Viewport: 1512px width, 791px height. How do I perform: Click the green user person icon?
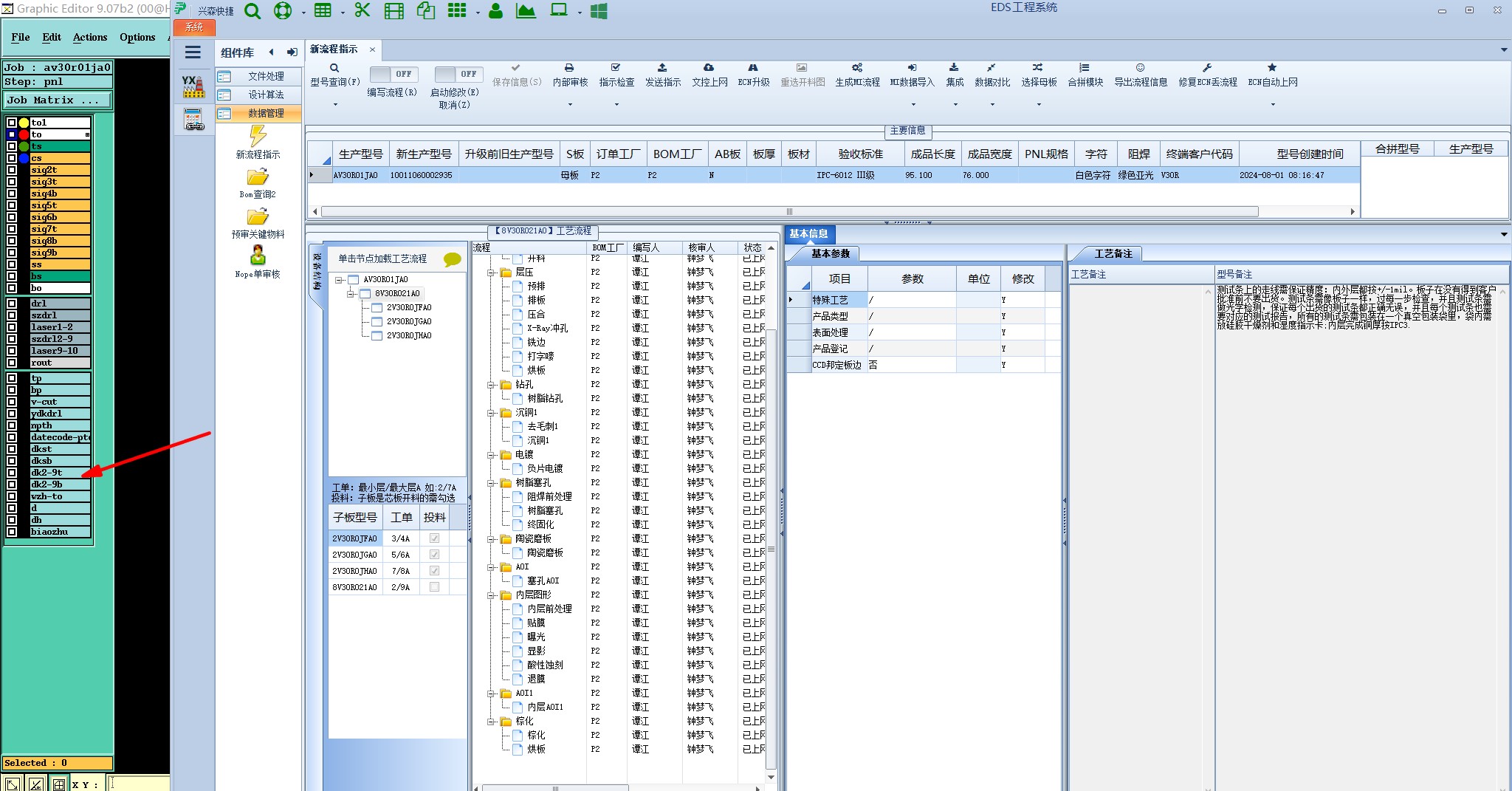coord(495,11)
